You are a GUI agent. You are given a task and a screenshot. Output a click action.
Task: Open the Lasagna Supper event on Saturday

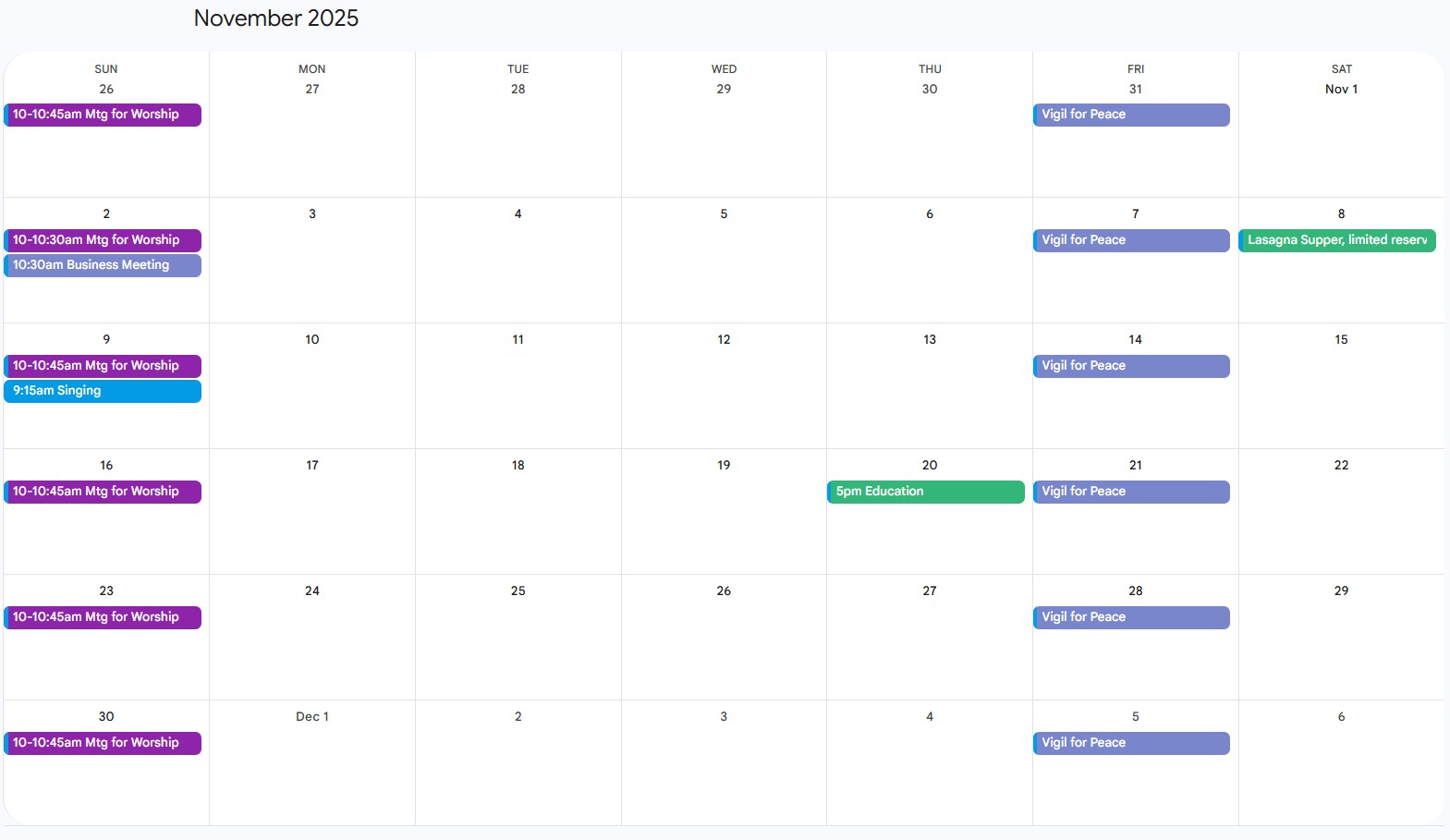click(x=1336, y=240)
